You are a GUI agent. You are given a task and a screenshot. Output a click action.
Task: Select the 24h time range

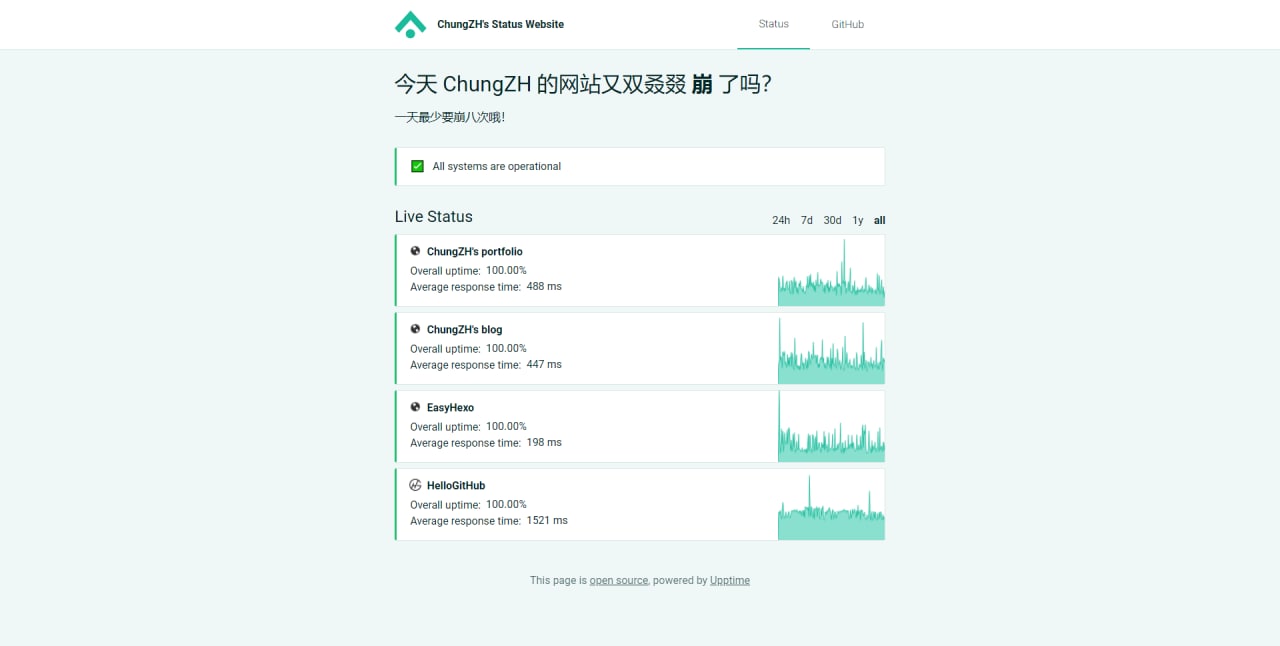click(781, 220)
